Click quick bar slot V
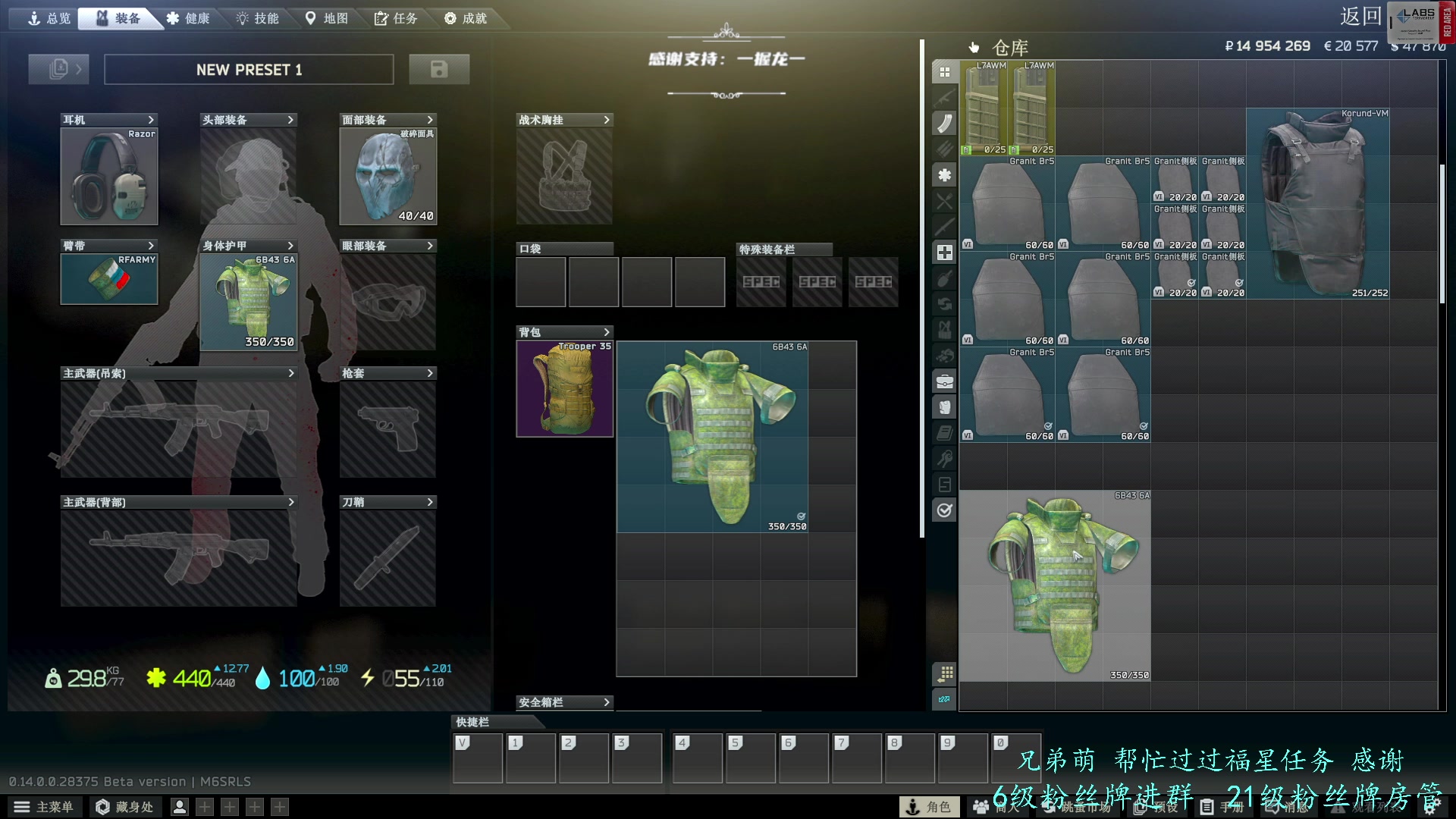The height and width of the screenshot is (819, 1456). tap(478, 758)
